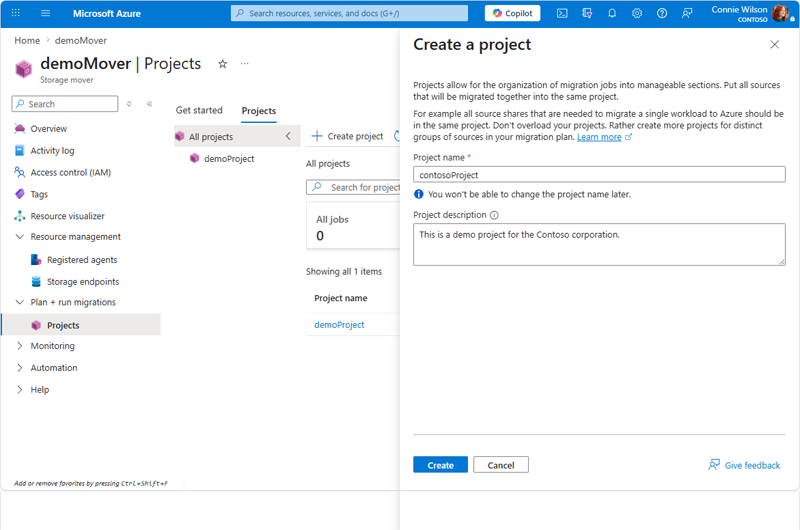The image size is (800, 530).
Task: Open the portal hamburger menu
Action: coord(45,13)
